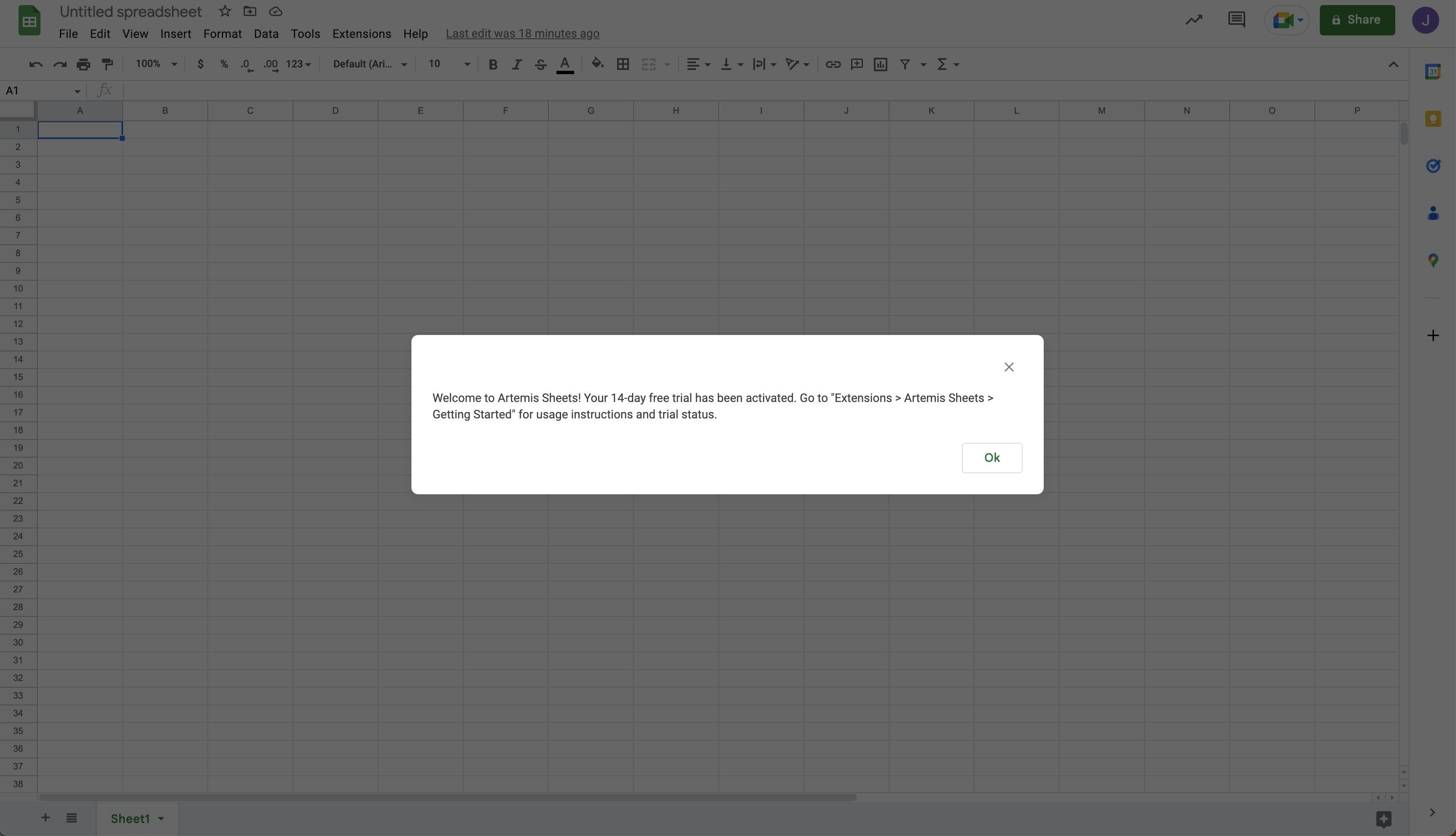The height and width of the screenshot is (836, 1456).
Task: Open the font family dropdown
Action: (x=370, y=64)
